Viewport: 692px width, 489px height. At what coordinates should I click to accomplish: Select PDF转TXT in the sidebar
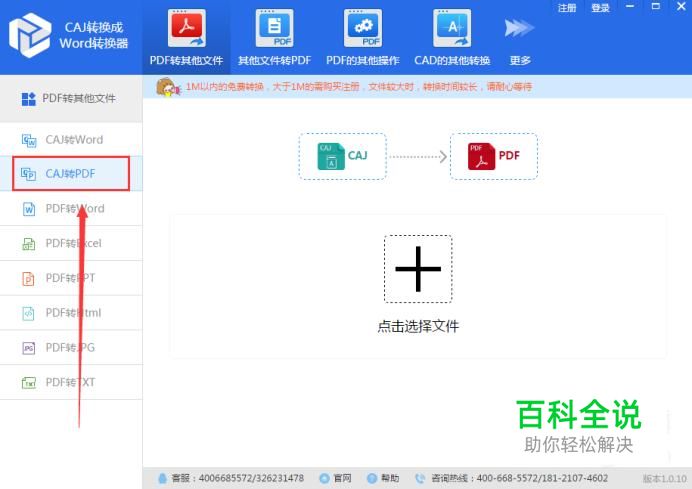point(71,382)
